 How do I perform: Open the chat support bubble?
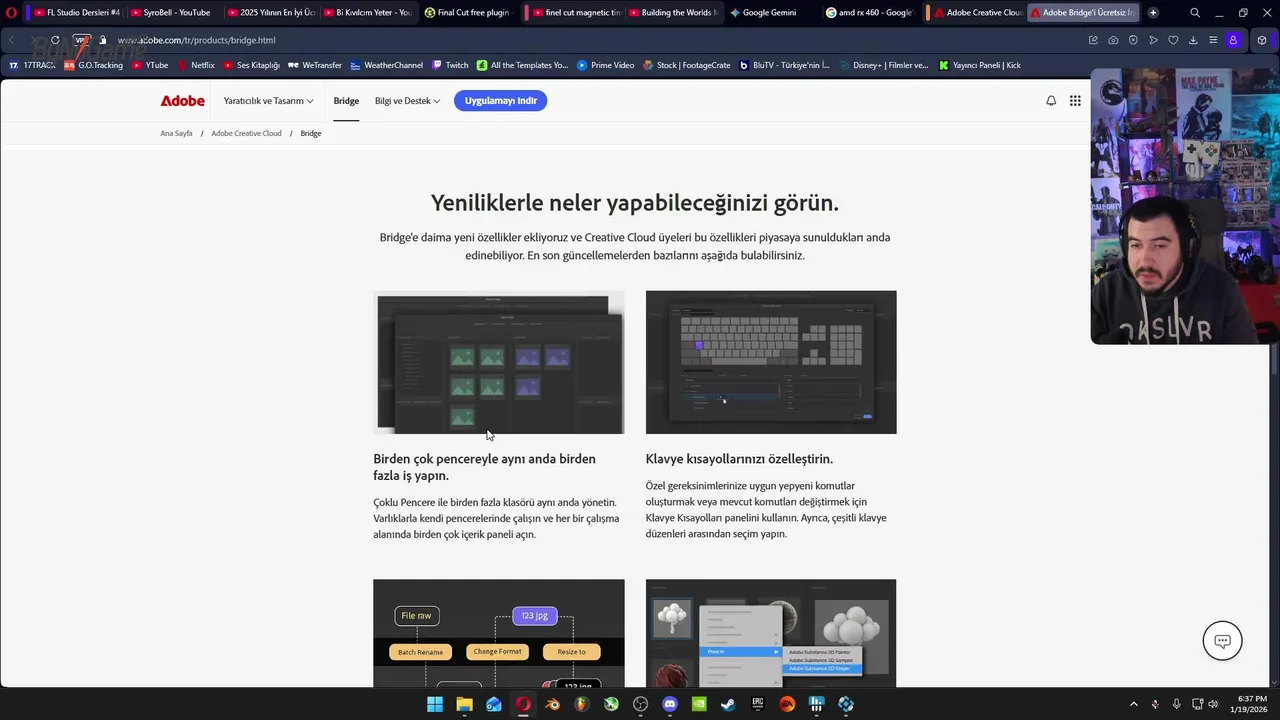pyautogui.click(x=1222, y=641)
